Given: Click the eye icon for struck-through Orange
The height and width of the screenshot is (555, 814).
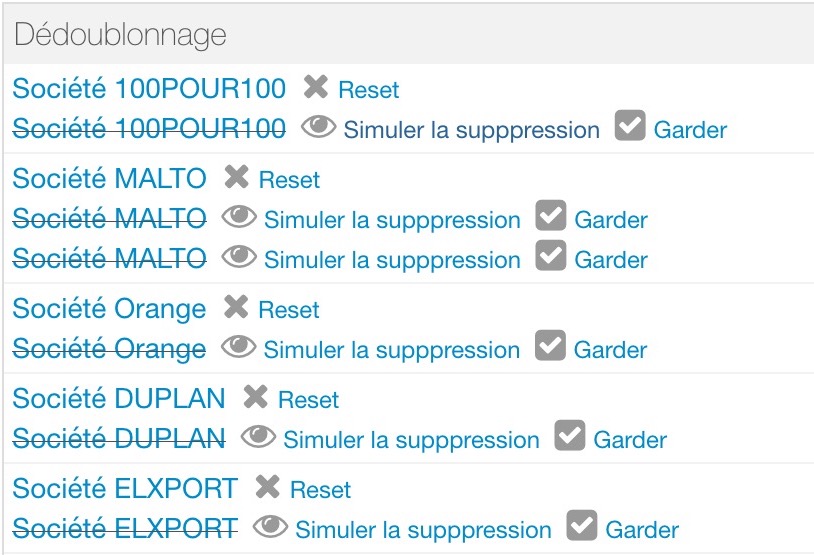Looking at the screenshot, I should click(x=238, y=347).
